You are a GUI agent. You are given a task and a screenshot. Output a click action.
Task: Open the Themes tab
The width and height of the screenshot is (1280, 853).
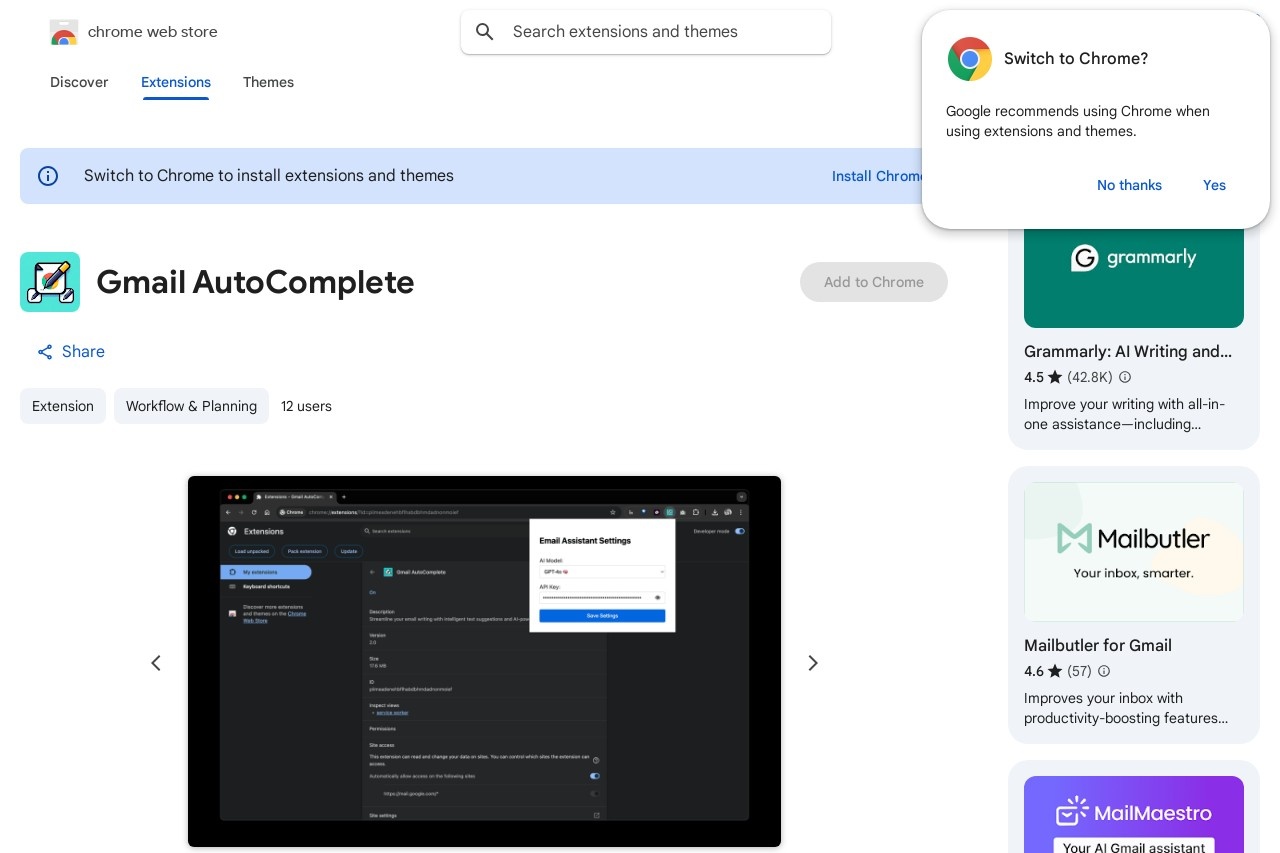pyautogui.click(x=268, y=82)
